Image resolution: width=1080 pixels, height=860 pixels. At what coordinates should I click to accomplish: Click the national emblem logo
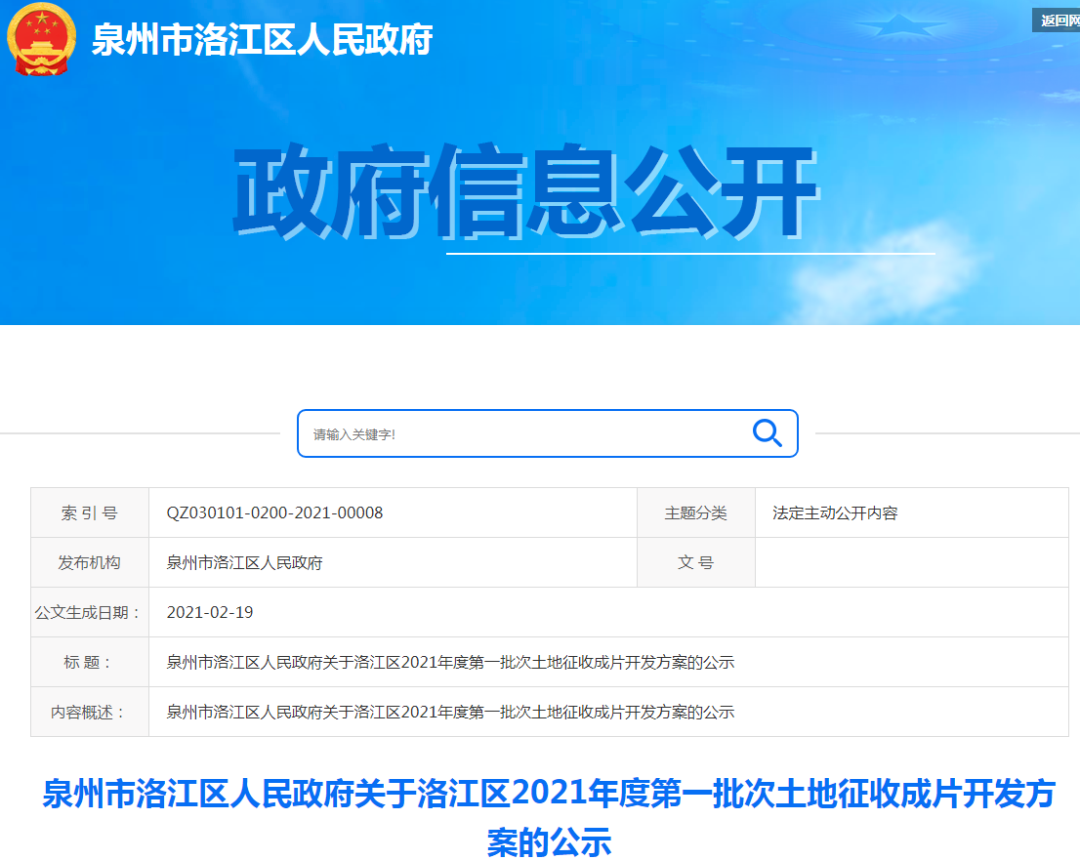coord(41,39)
